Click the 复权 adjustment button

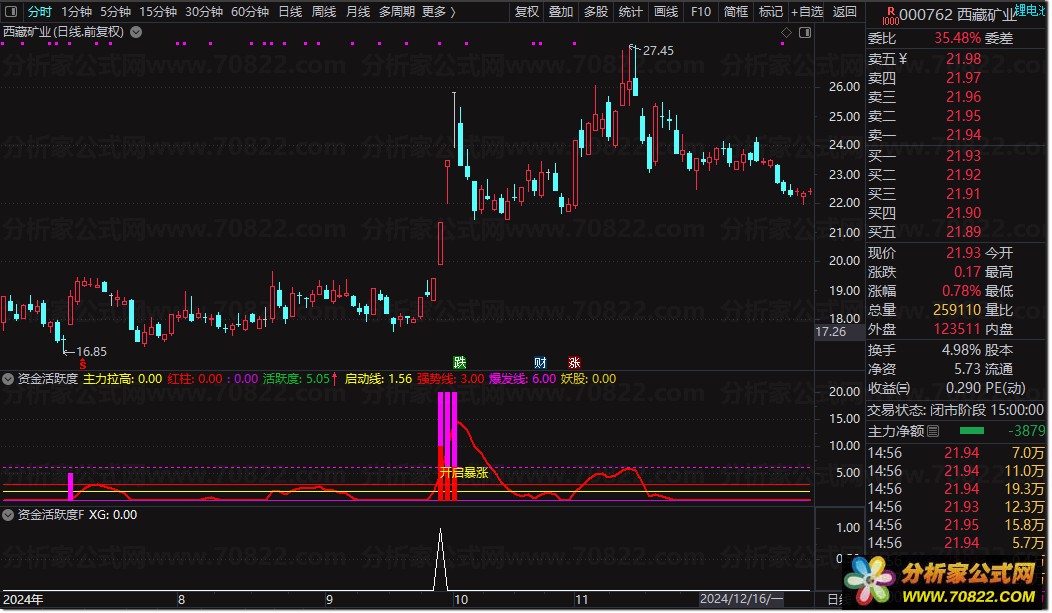point(527,11)
